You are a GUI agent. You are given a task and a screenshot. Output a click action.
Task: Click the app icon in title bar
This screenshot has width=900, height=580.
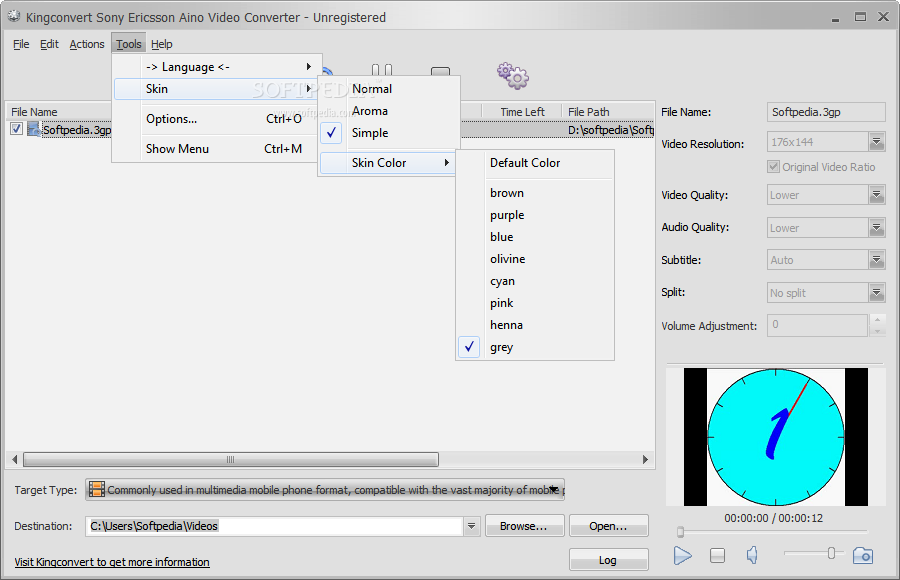(x=14, y=17)
